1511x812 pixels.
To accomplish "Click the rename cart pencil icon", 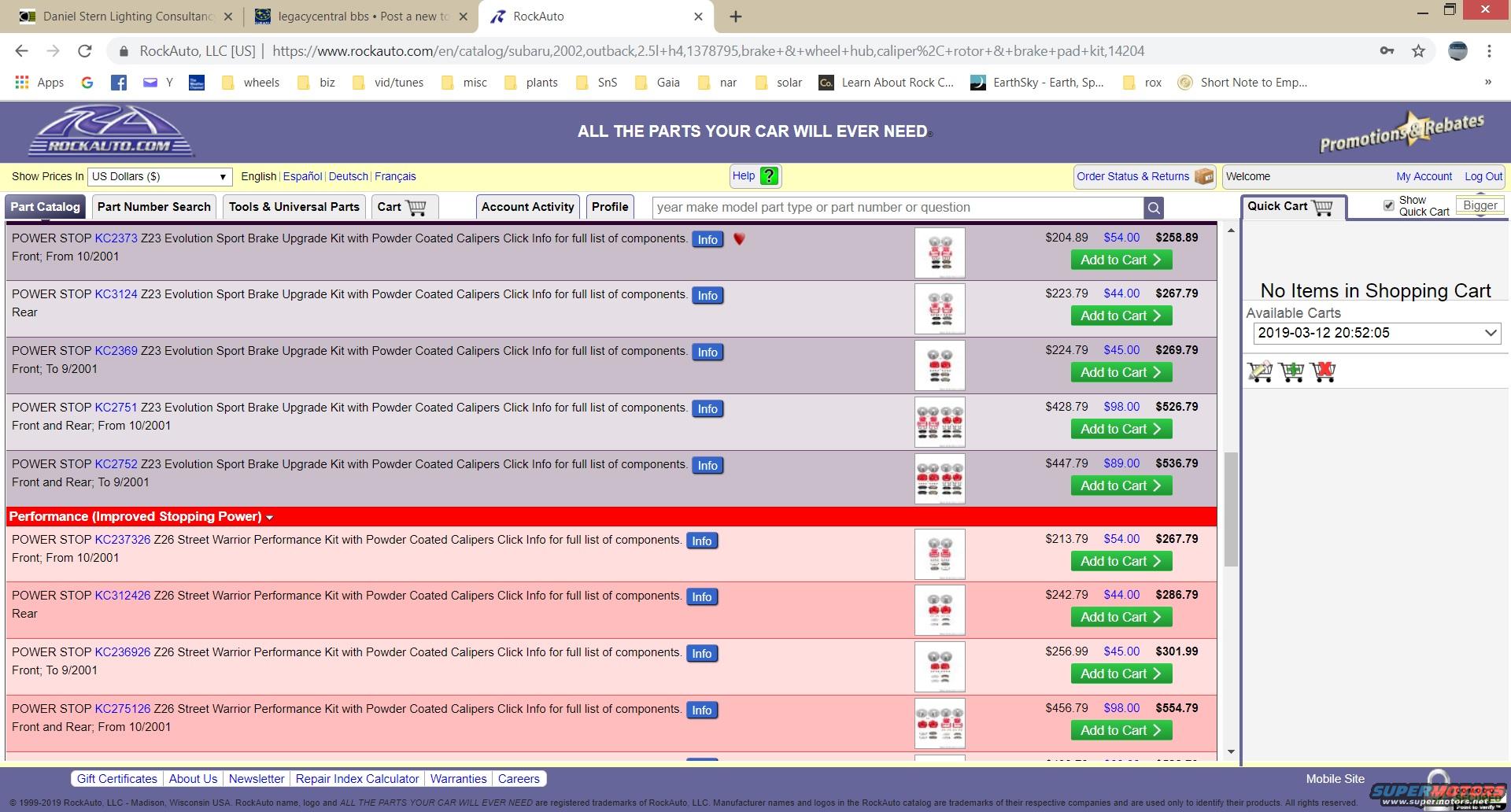I will (x=1260, y=371).
